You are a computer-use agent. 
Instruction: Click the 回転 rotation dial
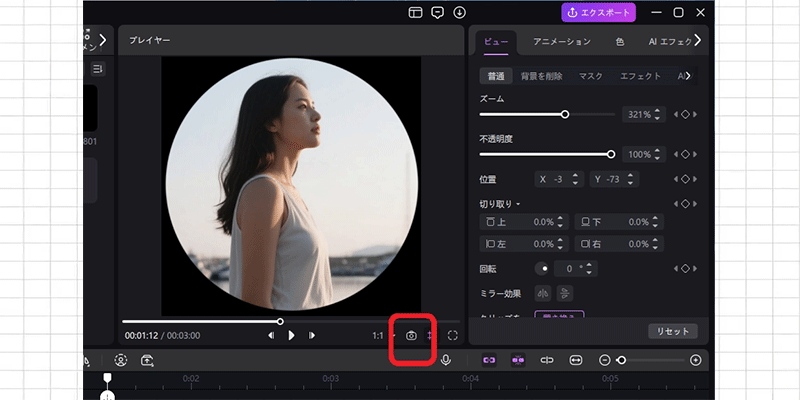point(541,268)
